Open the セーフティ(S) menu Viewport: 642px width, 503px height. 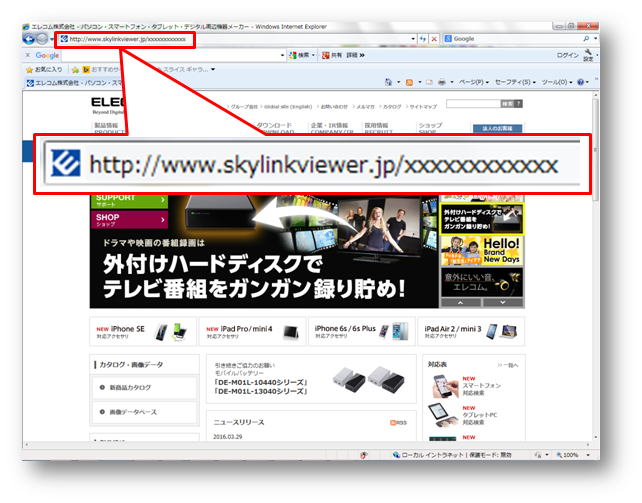pyautogui.click(x=515, y=82)
